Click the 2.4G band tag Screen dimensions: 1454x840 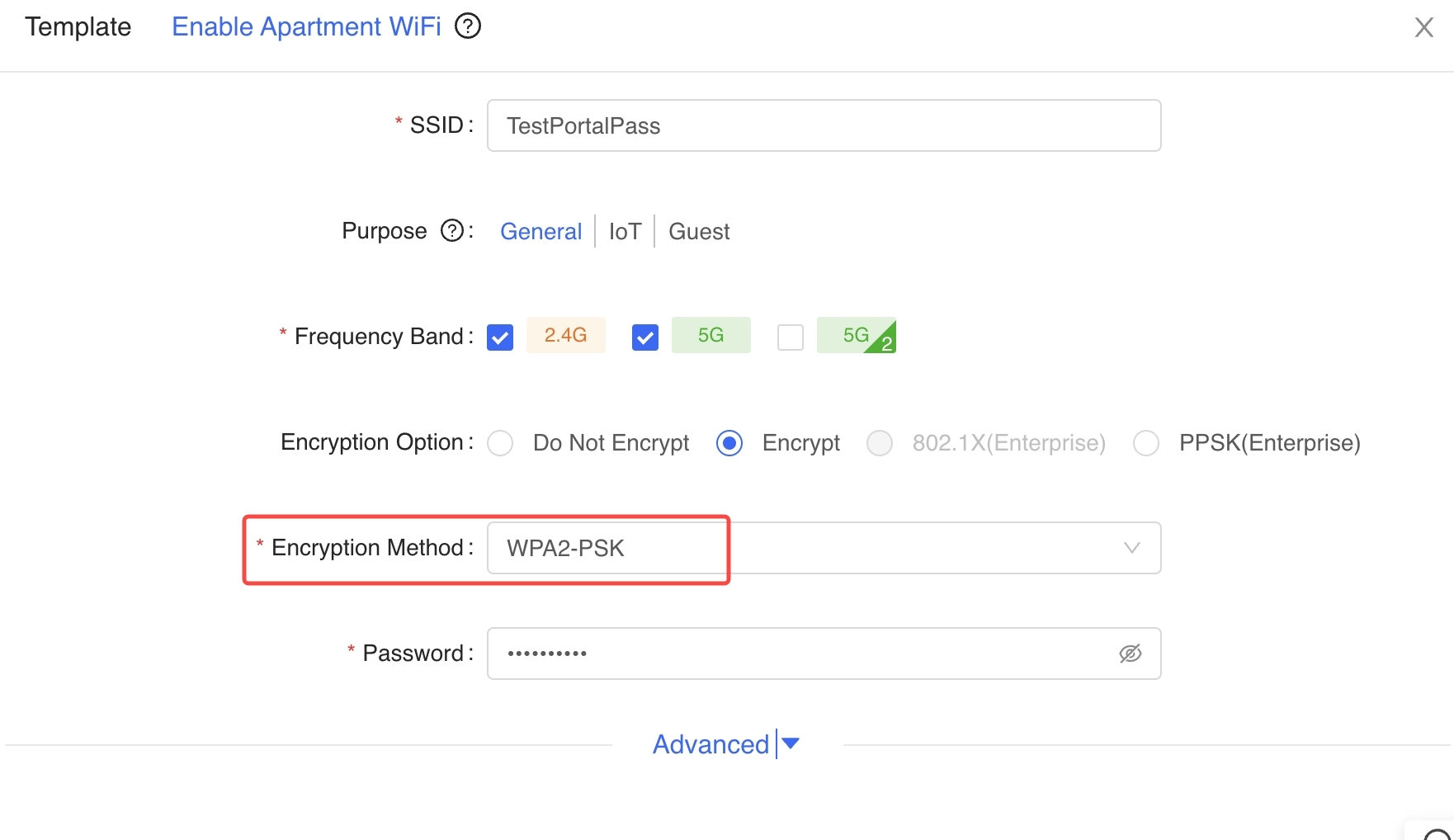(x=566, y=335)
